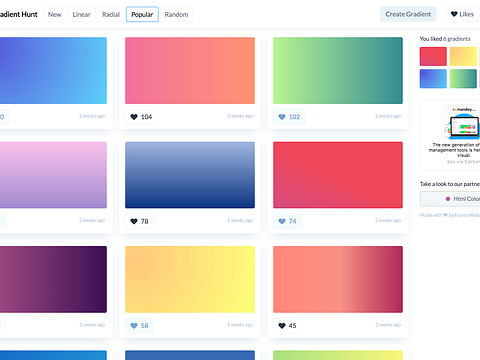Click heart icon in Likes button
Screen dimensions: 480x360
(454, 14)
